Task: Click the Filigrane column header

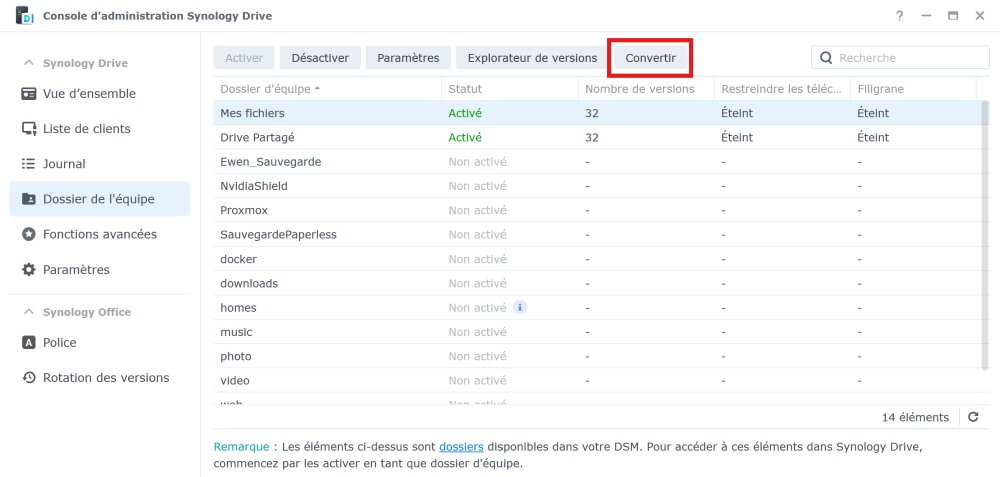Action: [913, 89]
